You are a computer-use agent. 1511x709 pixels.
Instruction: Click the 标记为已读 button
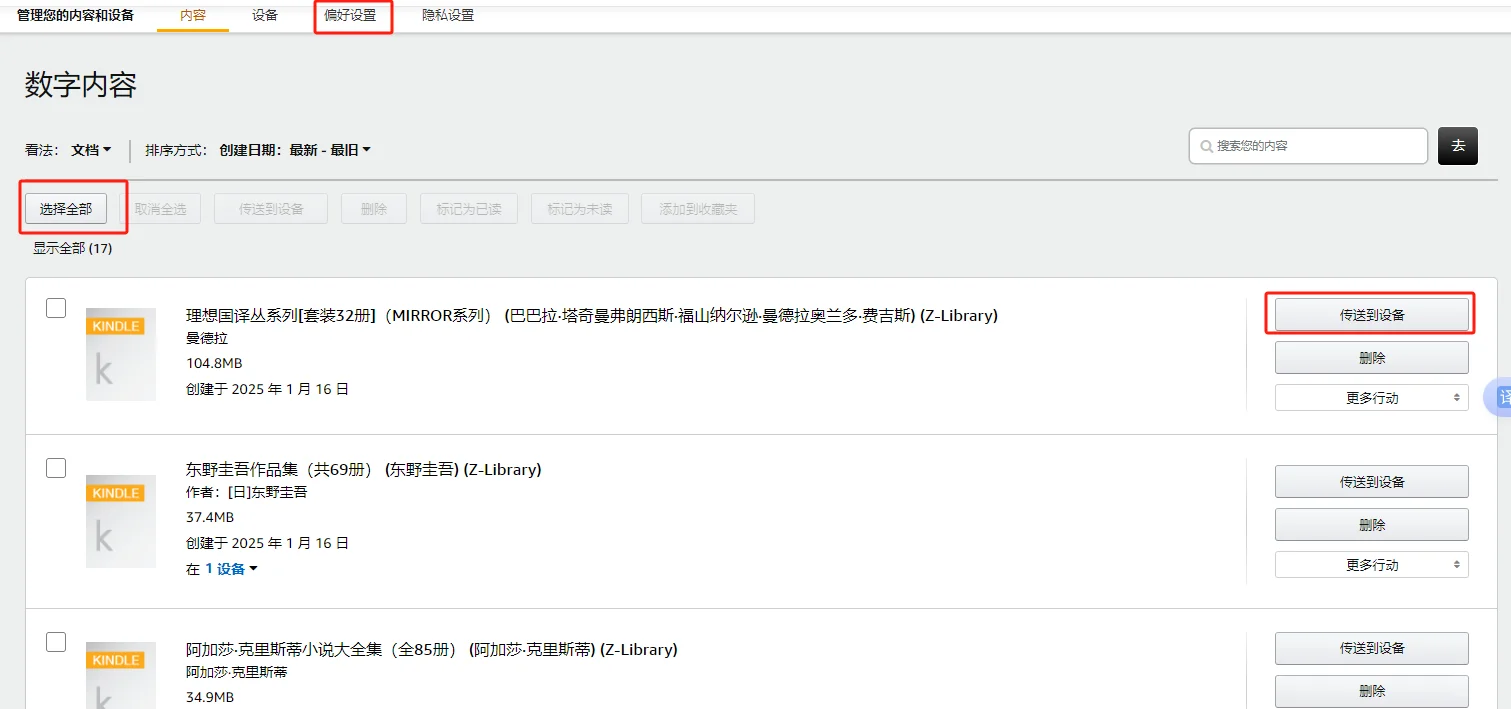tap(469, 209)
